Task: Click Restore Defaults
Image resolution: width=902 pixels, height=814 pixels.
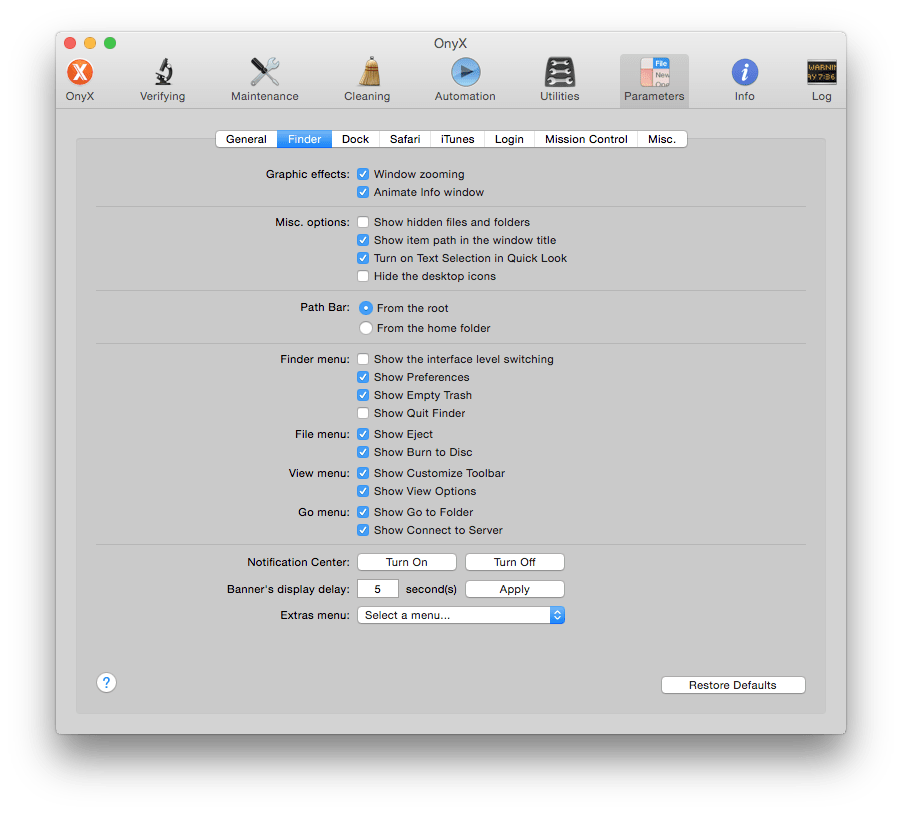Action: [733, 684]
